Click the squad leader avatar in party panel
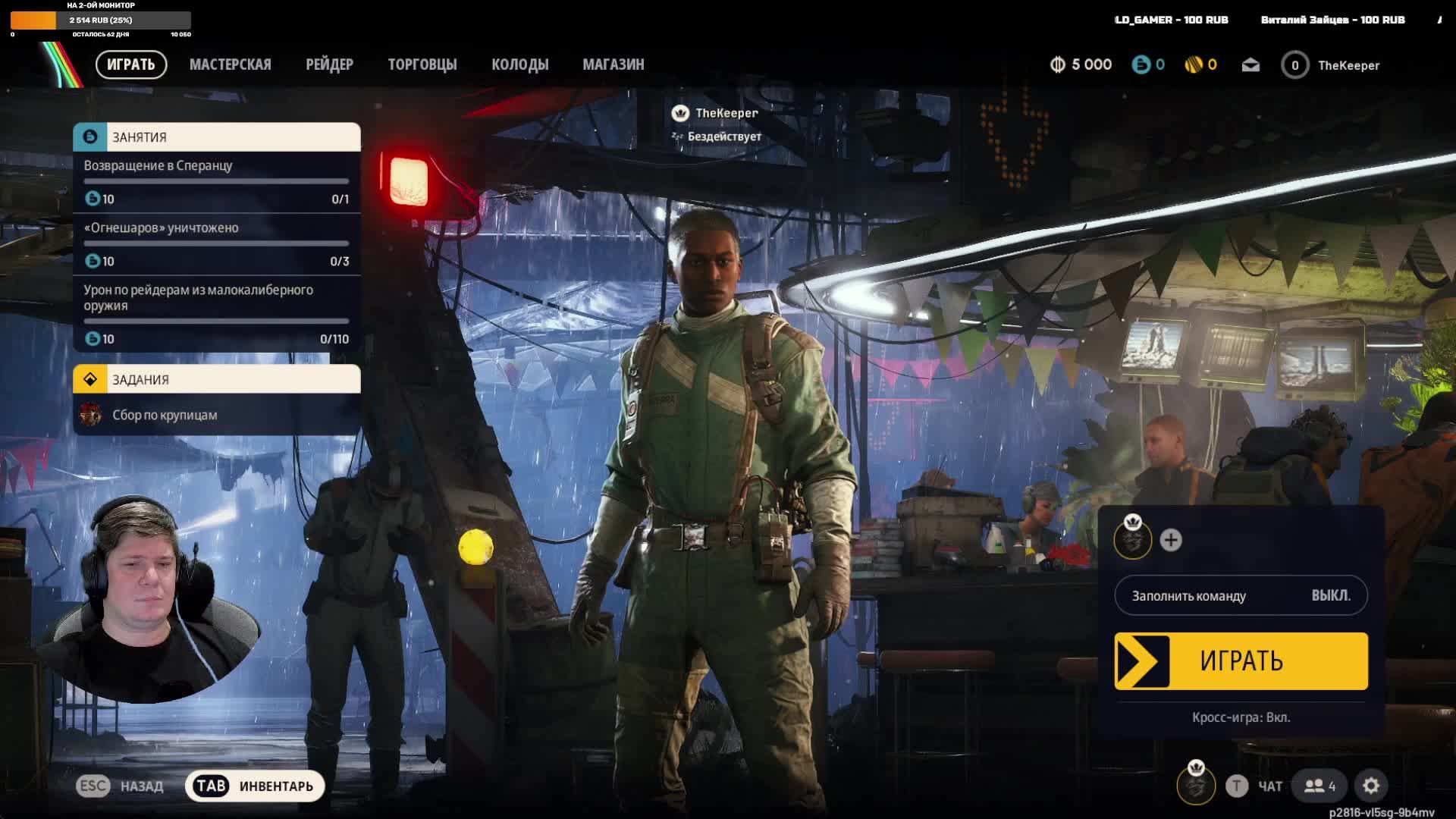Image resolution: width=1456 pixels, height=819 pixels. tap(1132, 539)
